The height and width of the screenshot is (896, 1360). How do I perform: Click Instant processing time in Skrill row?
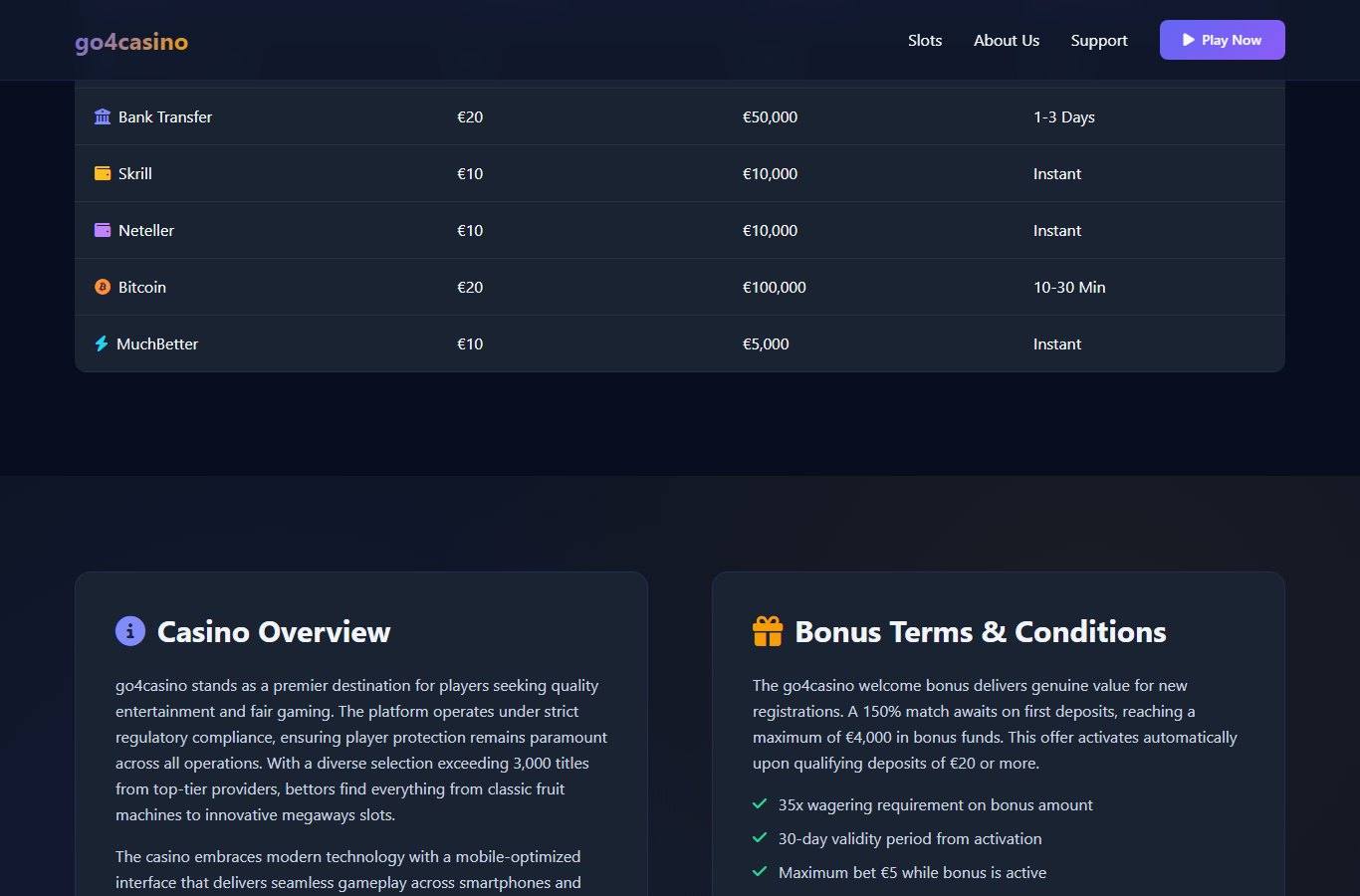(1057, 173)
